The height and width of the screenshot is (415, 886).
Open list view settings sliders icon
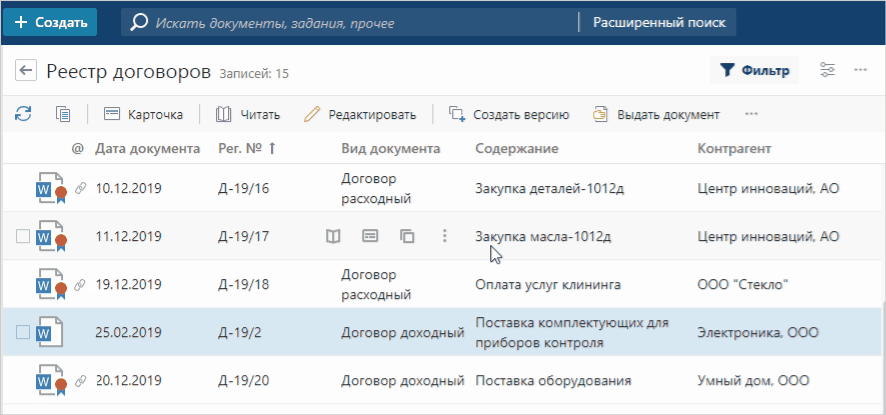click(827, 70)
